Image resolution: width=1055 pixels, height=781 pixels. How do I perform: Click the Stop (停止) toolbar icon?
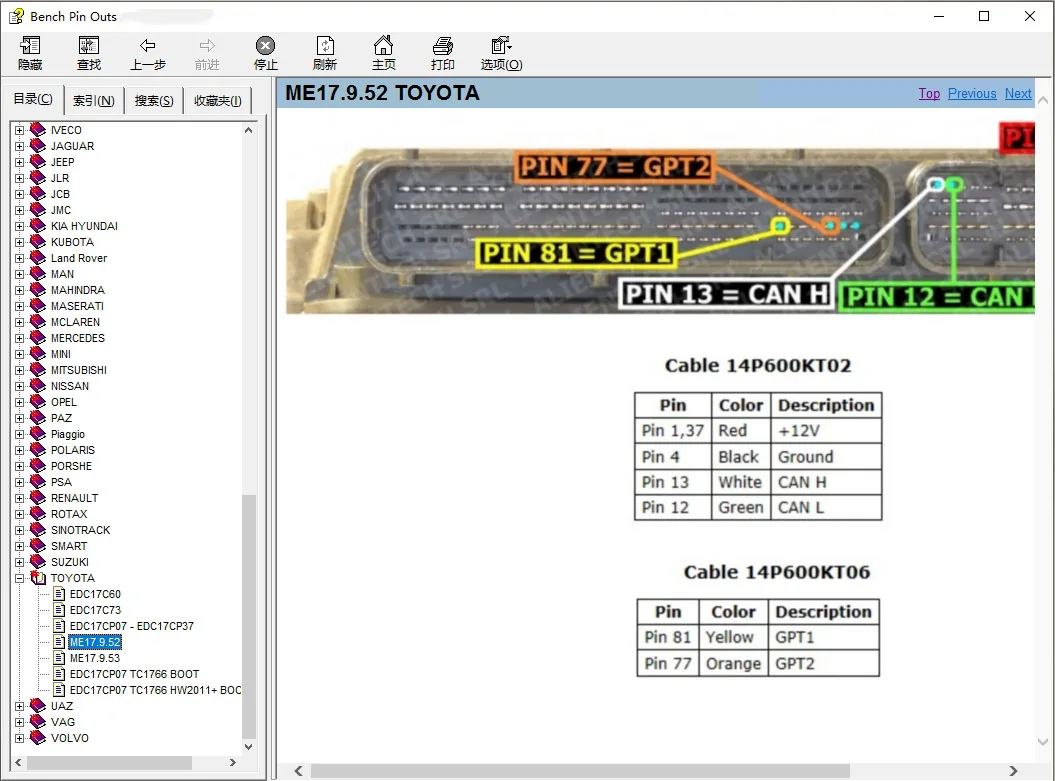[265, 46]
